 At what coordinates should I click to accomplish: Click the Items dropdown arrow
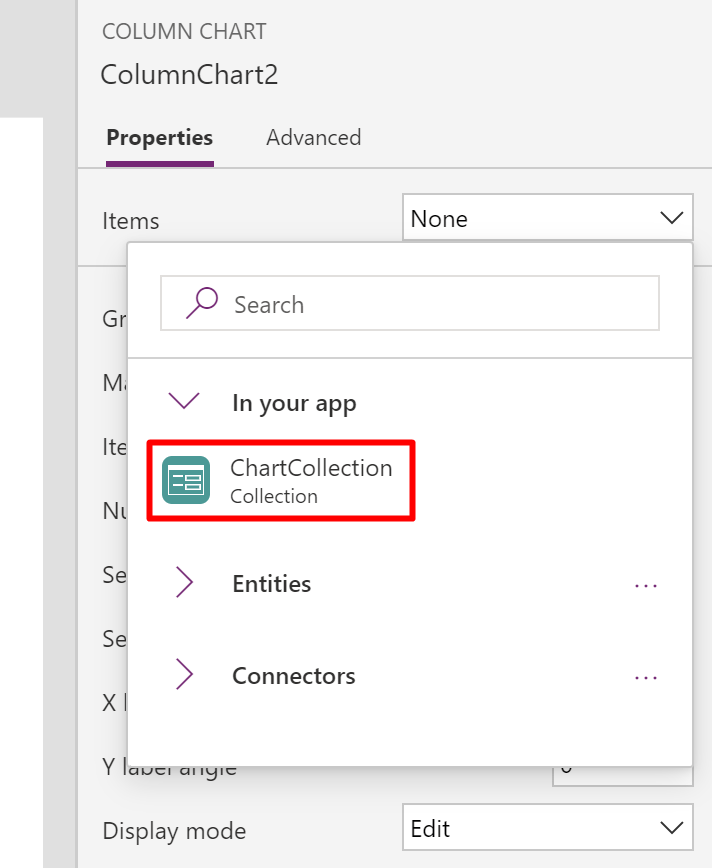point(670,218)
